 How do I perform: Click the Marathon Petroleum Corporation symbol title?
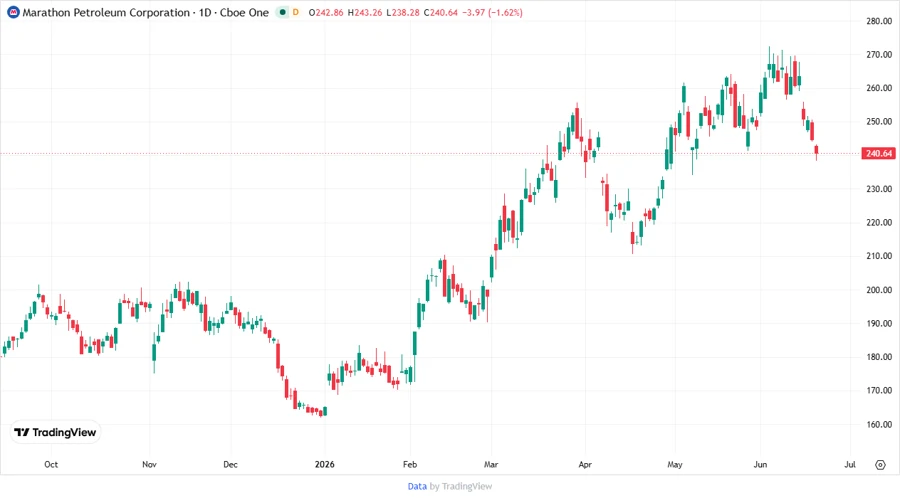pos(106,12)
